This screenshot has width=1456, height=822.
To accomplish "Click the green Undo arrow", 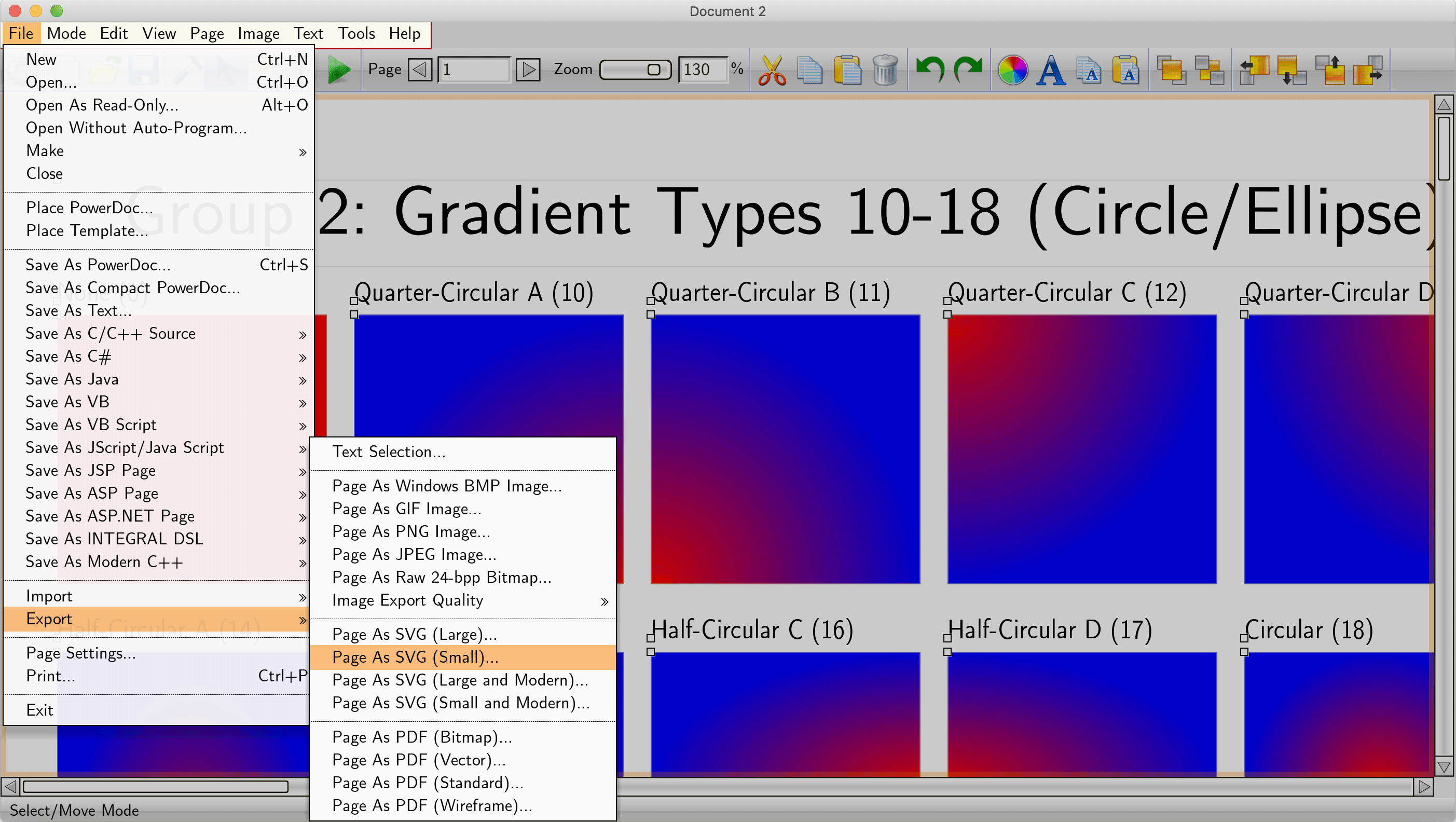I will pos(930,70).
